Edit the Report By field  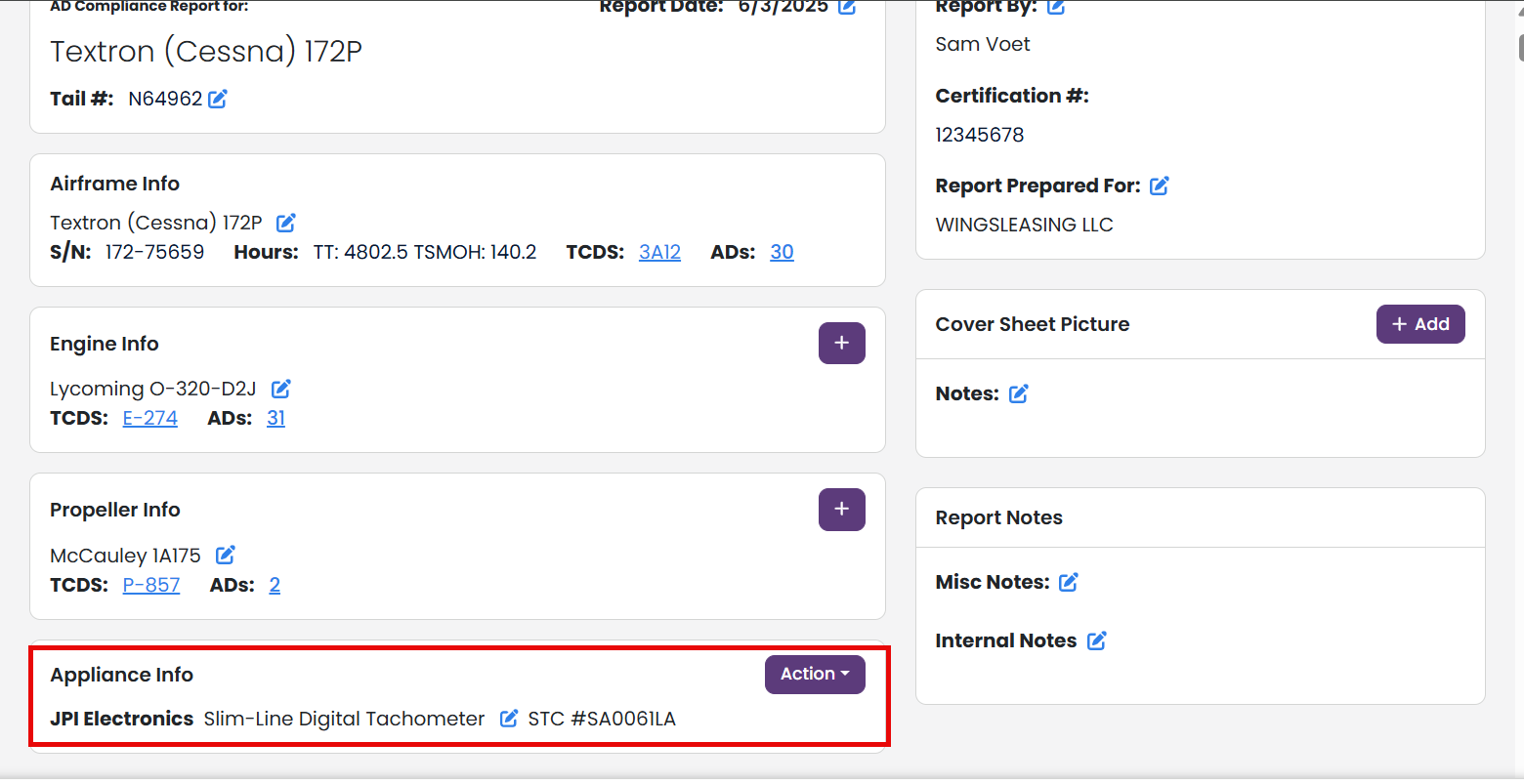tap(1056, 7)
